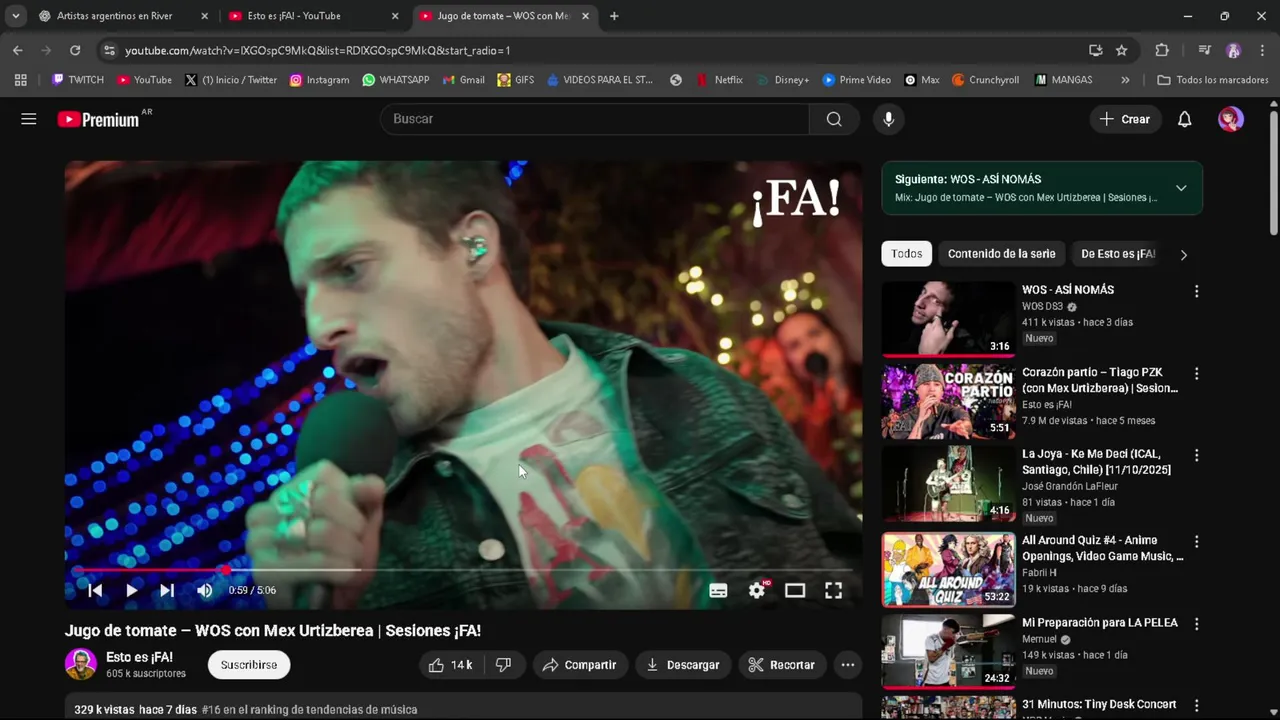
Task: Select Contenido de la serie chip
Action: 1001,254
